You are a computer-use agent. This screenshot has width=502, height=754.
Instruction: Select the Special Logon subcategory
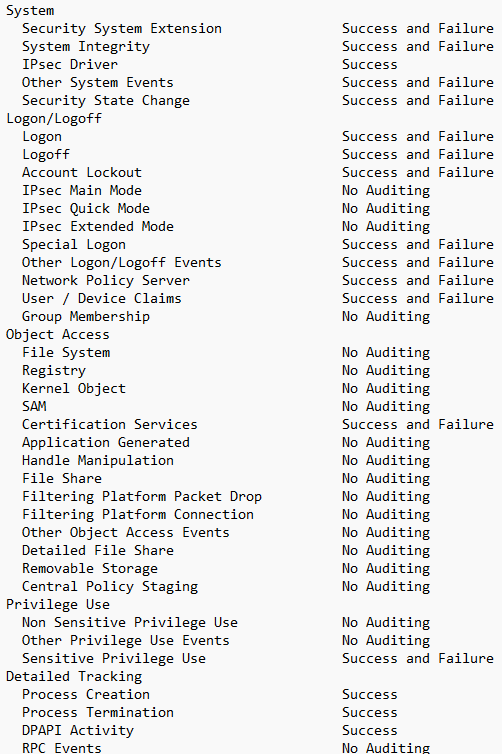[x=74, y=245]
